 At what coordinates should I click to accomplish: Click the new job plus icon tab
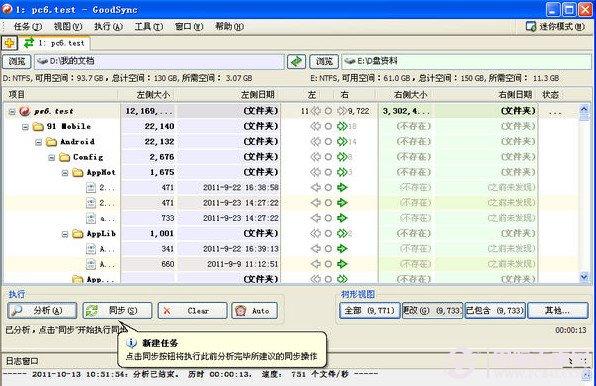click(10, 43)
